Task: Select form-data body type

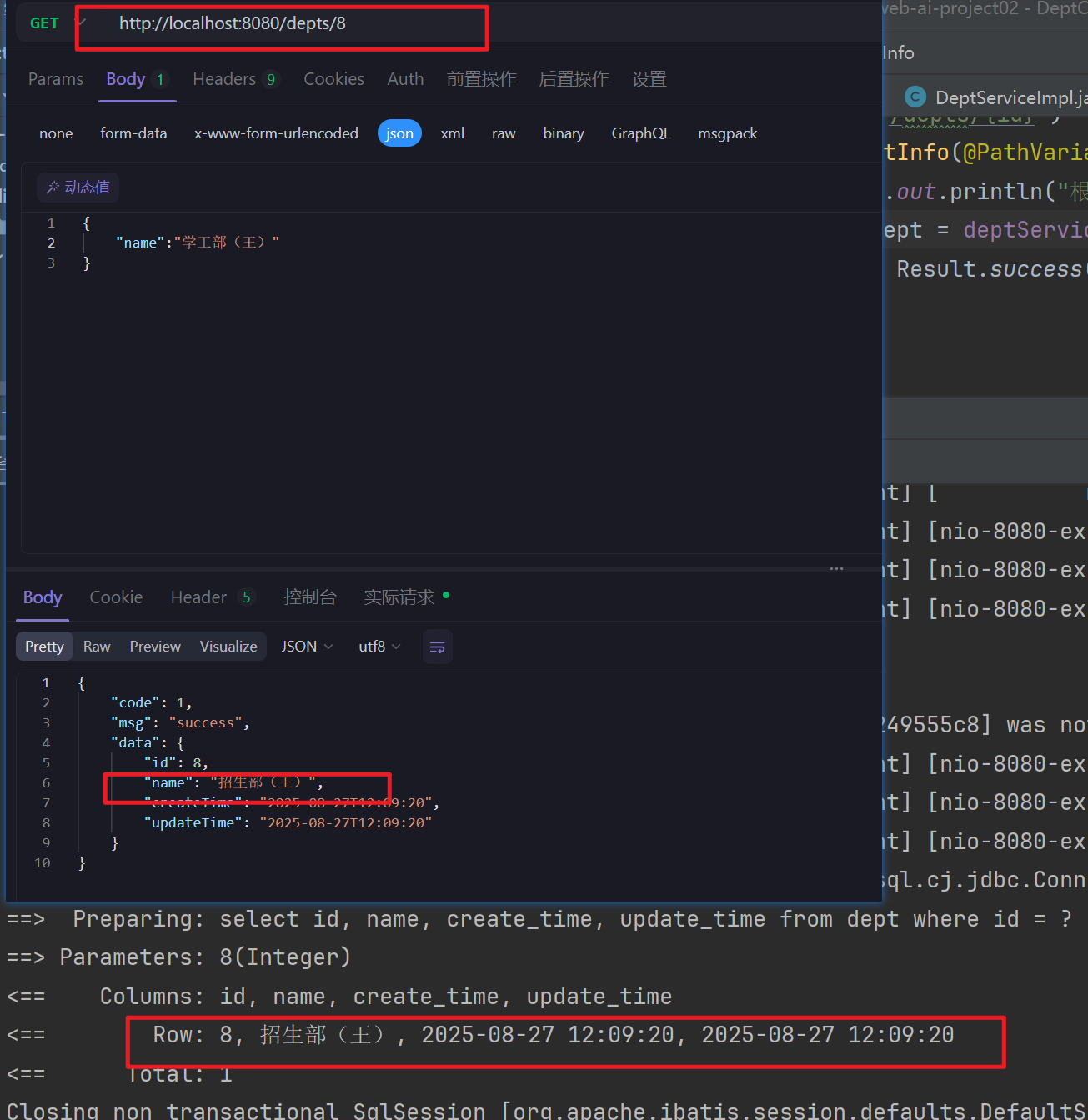Action: tap(133, 133)
